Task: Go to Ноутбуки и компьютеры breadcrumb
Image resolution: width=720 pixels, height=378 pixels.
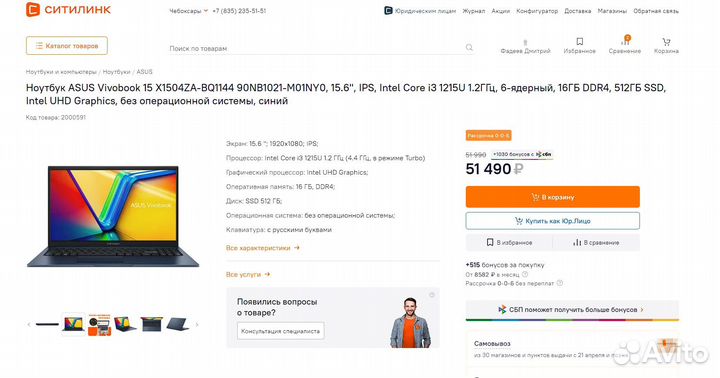Action: click(x=61, y=72)
